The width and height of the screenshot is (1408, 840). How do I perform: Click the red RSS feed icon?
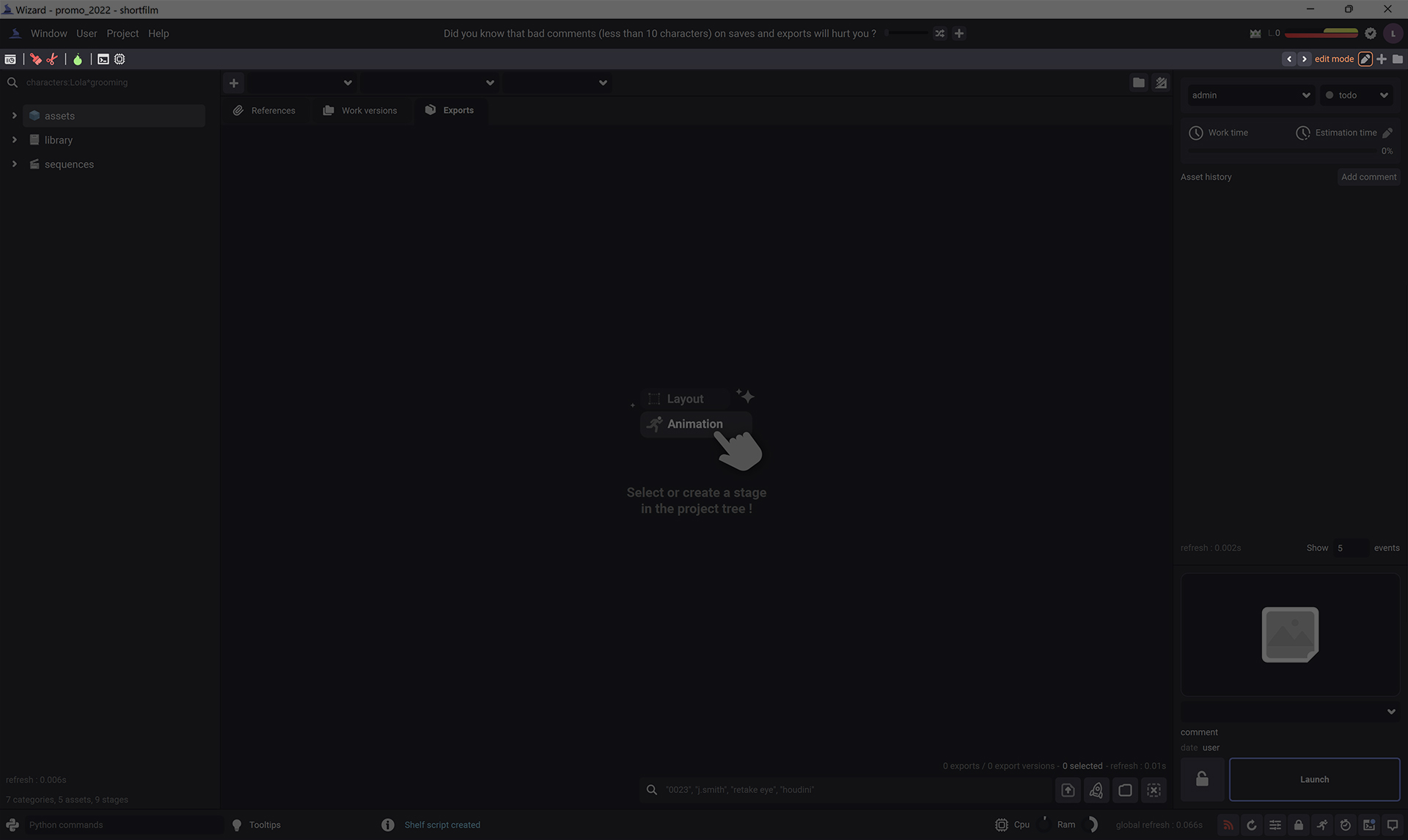1228,825
